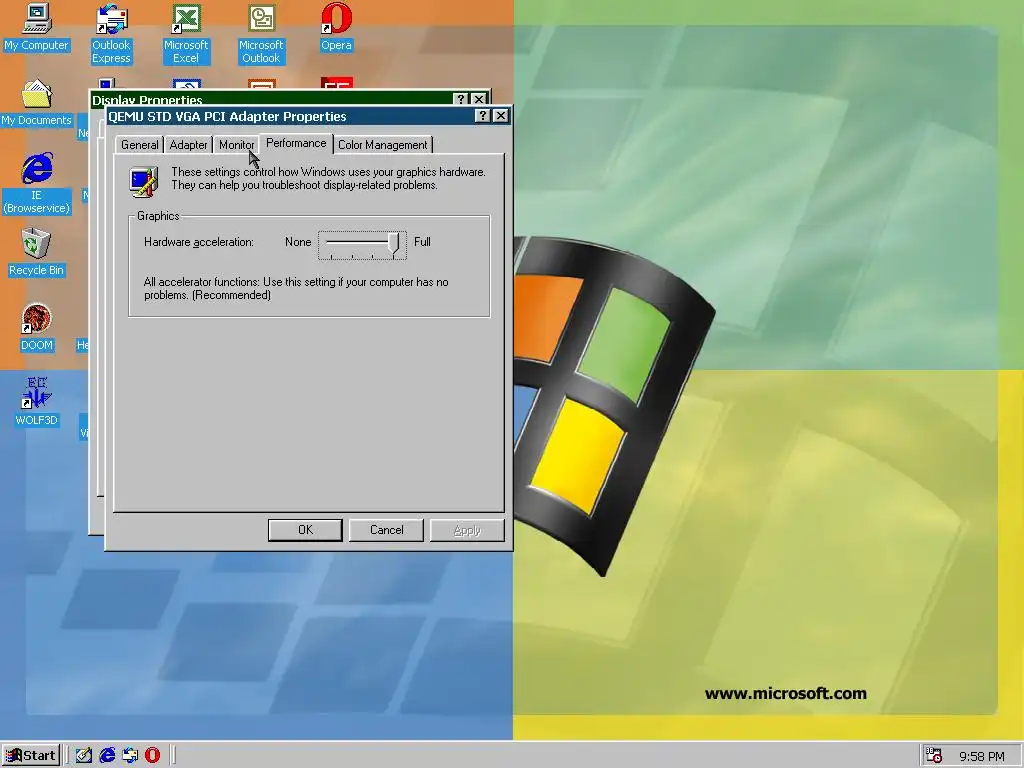The width and height of the screenshot is (1024, 768).
Task: Click the Cancel button
Action: 387,530
